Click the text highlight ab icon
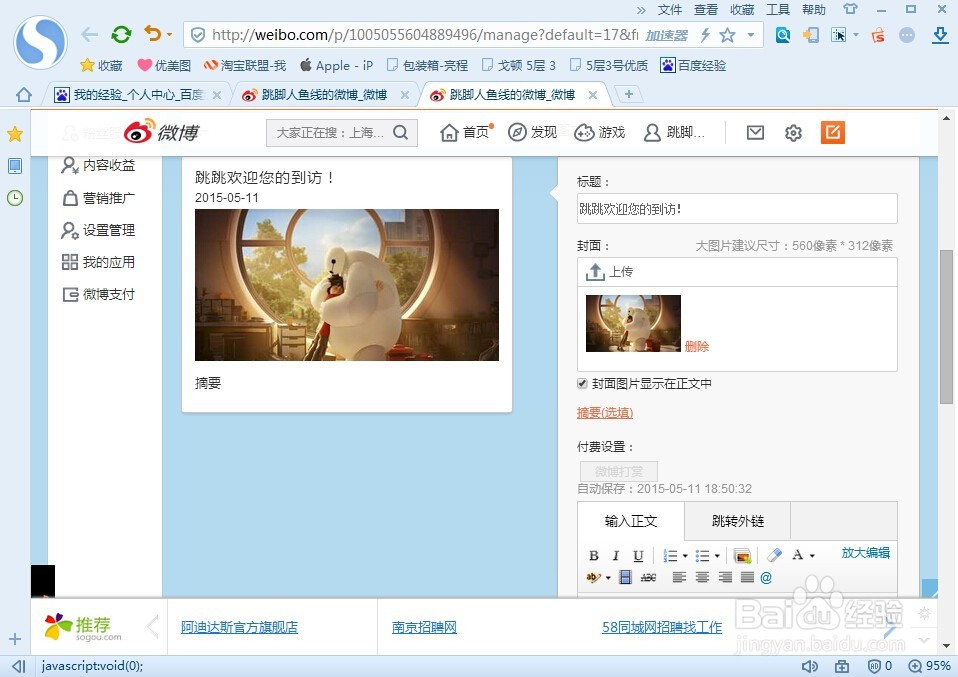This screenshot has height=677, width=958. tap(593, 577)
